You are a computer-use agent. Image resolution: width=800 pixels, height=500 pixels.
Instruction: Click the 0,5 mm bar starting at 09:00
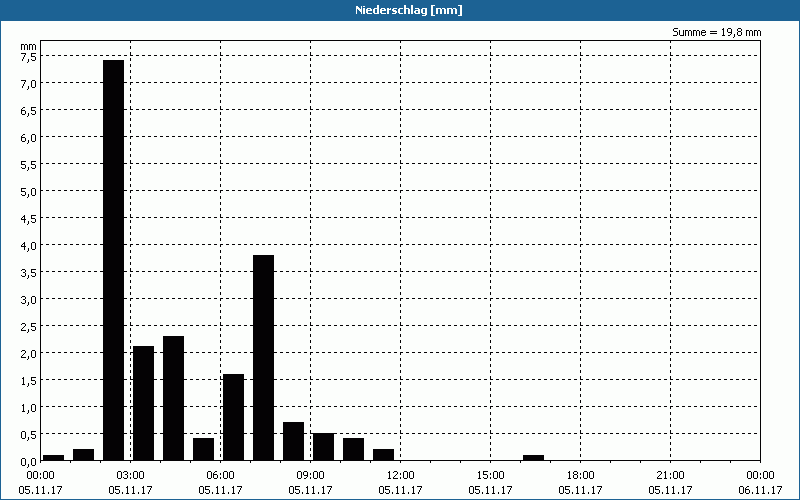pos(323,447)
